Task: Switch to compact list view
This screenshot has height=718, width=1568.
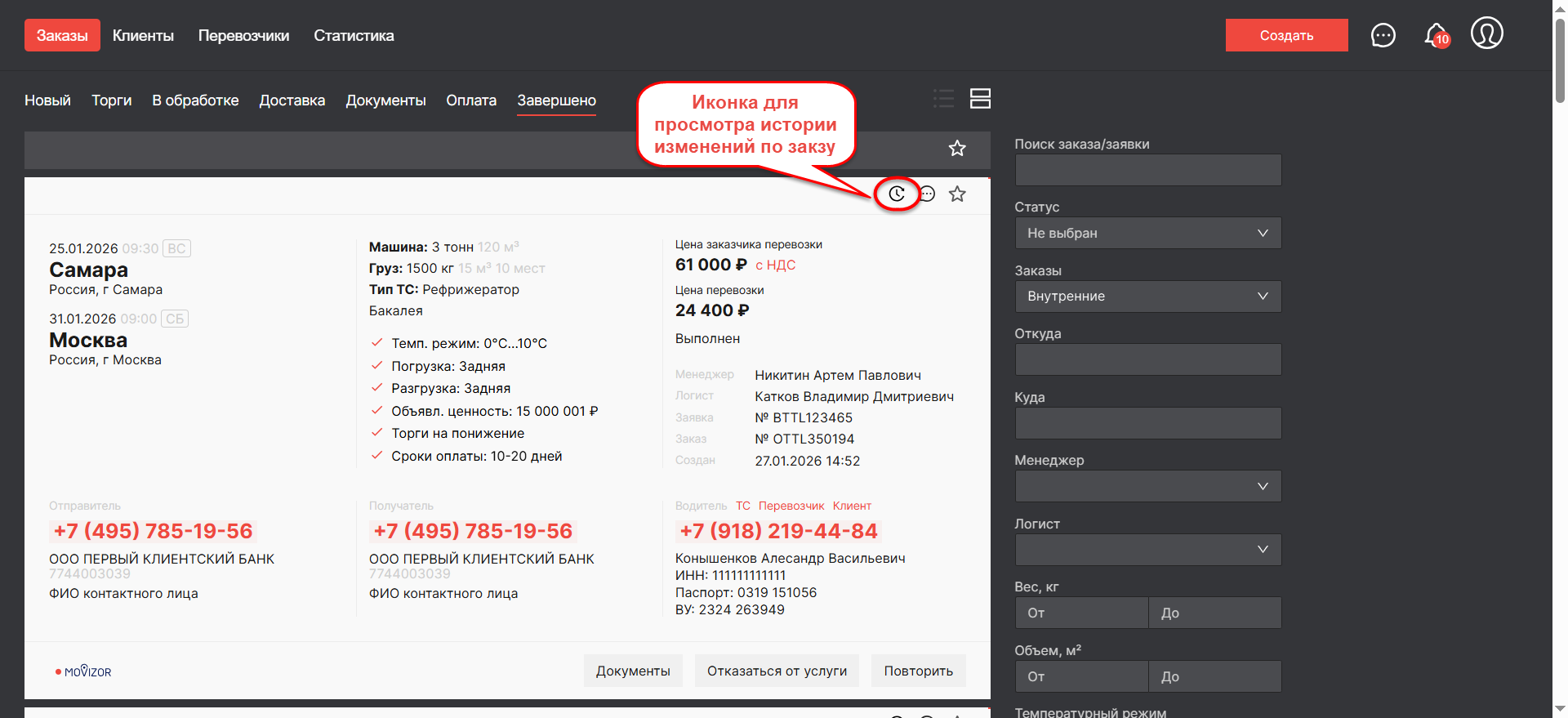Action: click(x=943, y=99)
